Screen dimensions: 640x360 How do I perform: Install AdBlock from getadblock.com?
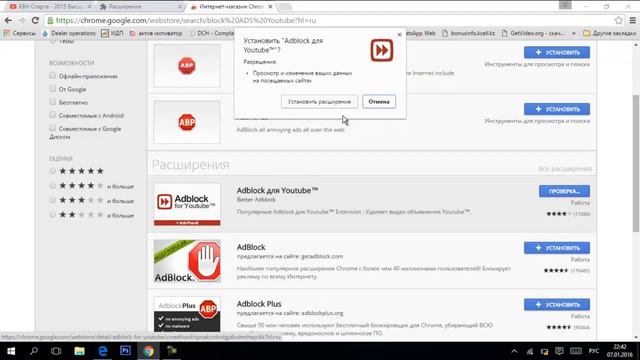[x=557, y=248]
